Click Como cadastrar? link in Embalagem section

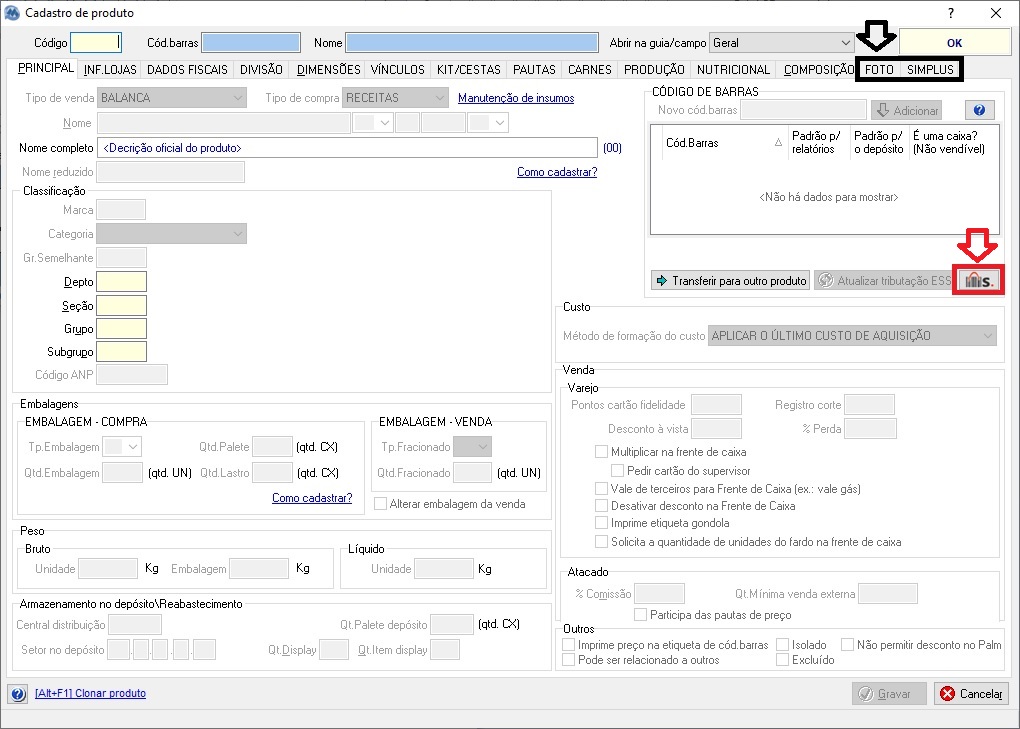[x=312, y=497]
